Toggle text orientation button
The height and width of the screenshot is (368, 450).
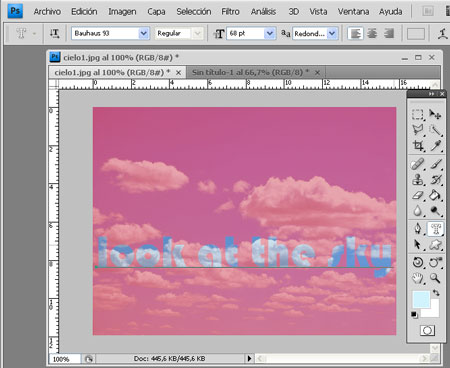(54, 33)
